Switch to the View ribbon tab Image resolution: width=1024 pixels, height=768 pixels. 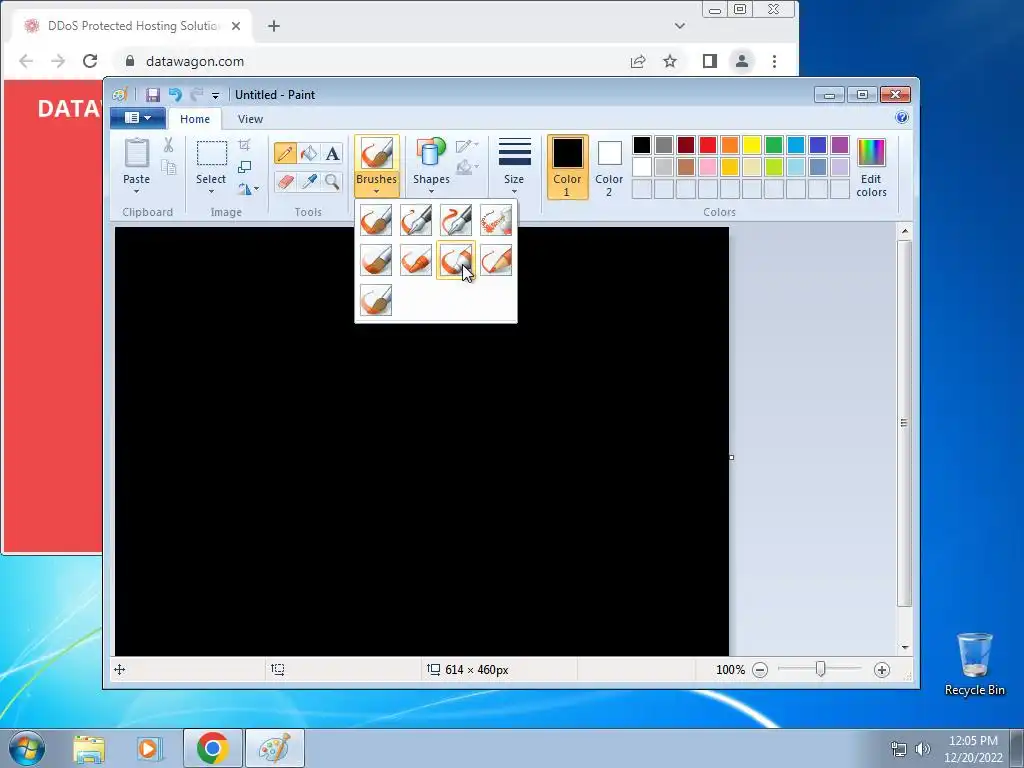pyautogui.click(x=250, y=119)
